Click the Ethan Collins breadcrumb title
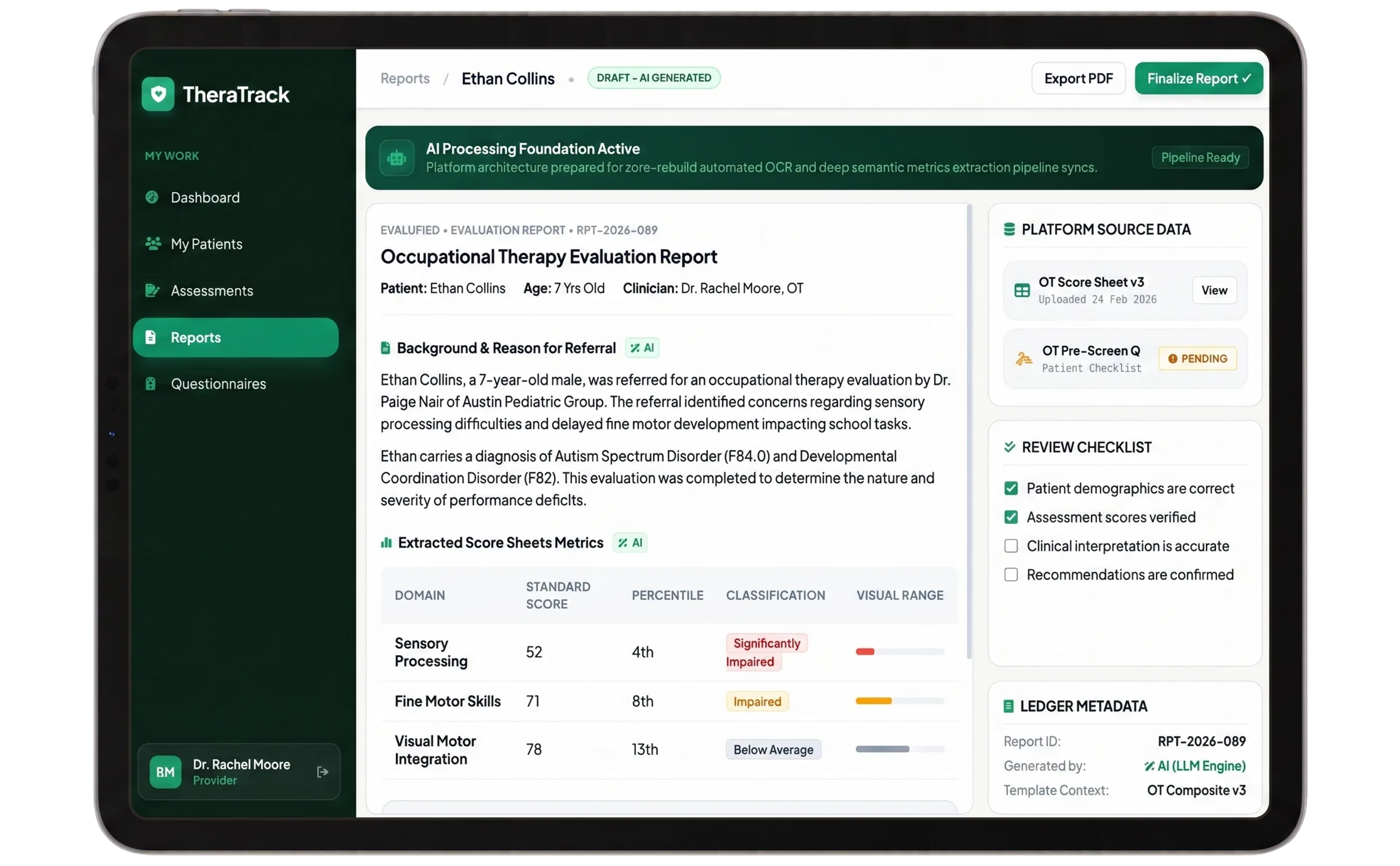The width and height of the screenshot is (1400, 866). (x=508, y=78)
